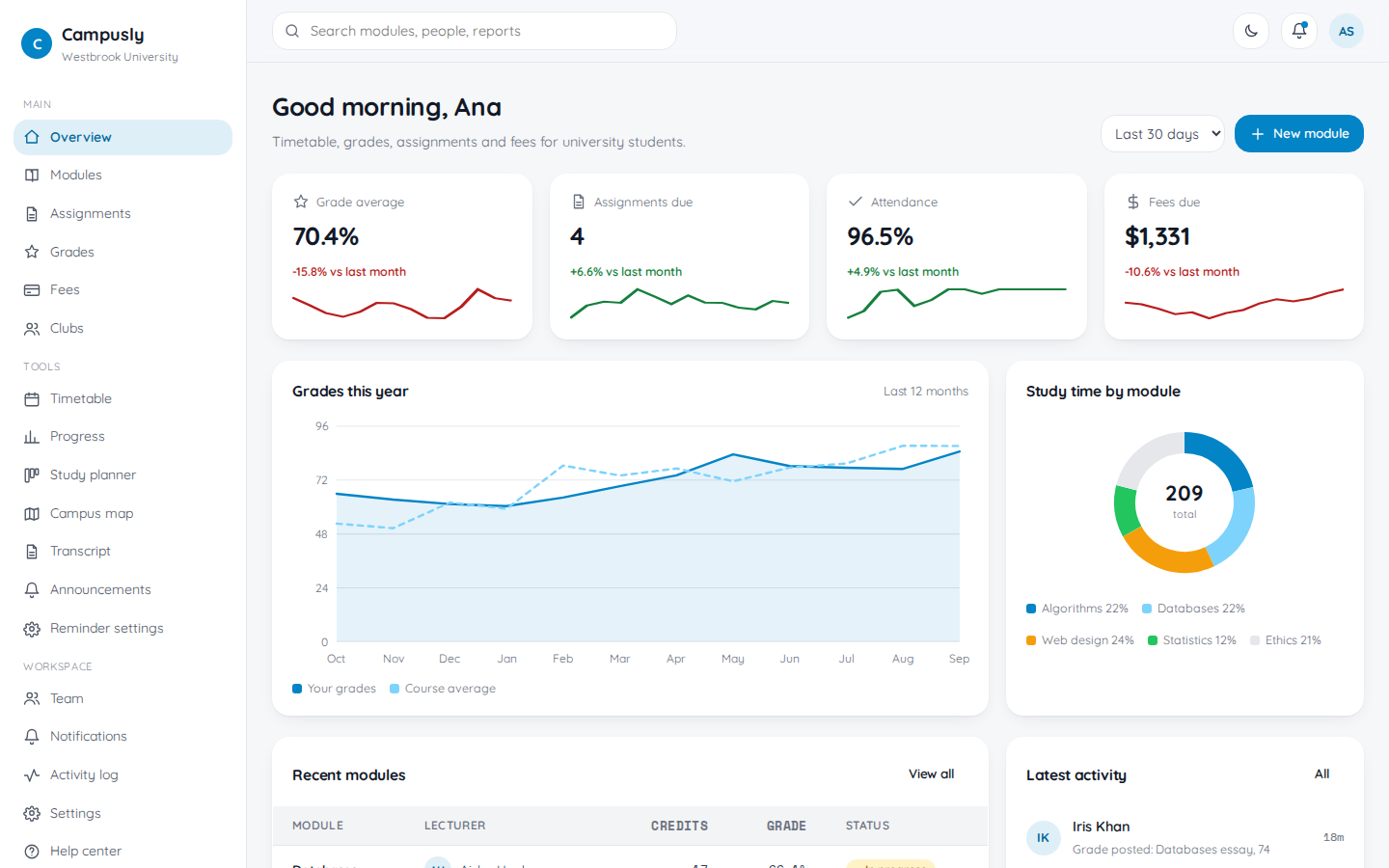
Task: Click the Campus map icon
Action: click(32, 514)
